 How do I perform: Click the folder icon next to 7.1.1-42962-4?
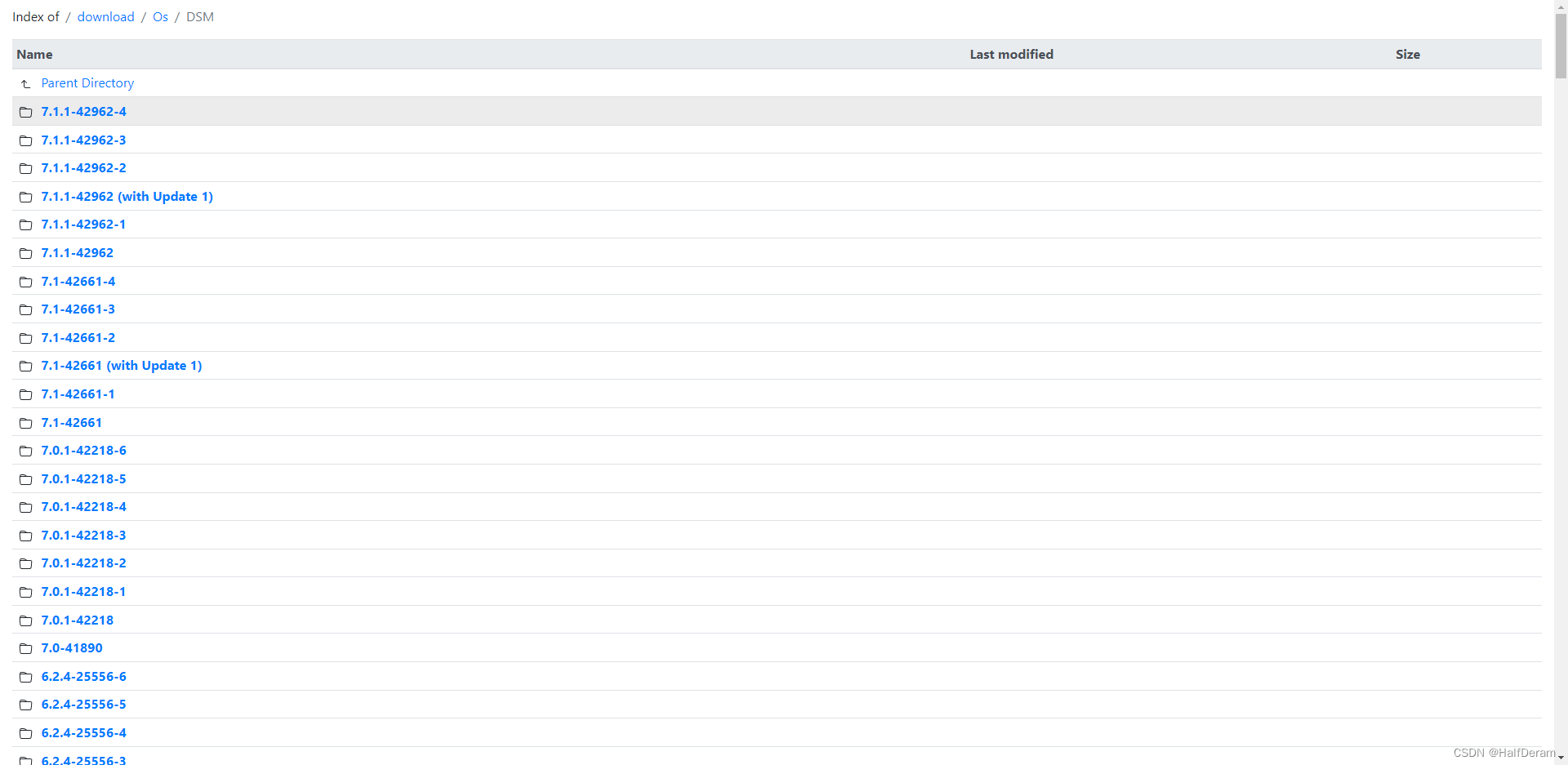click(x=25, y=112)
